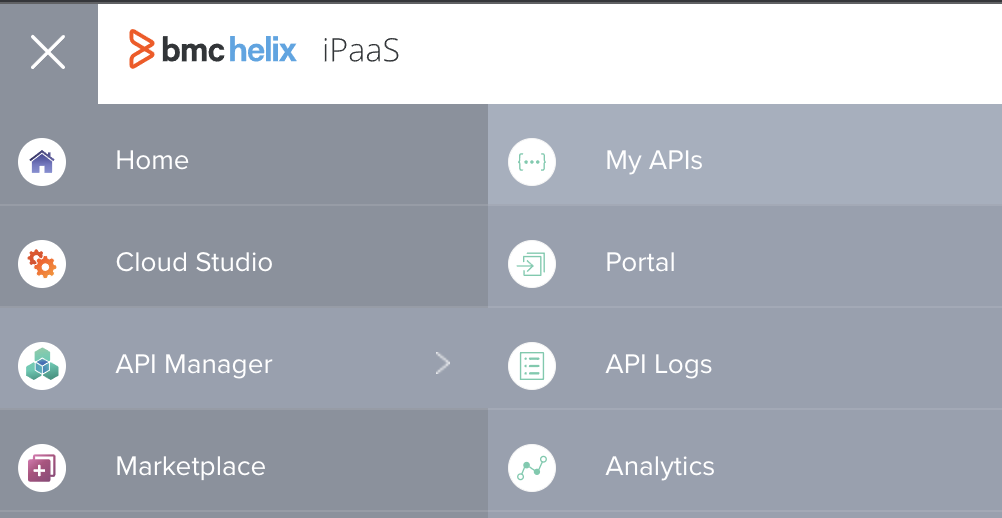Image resolution: width=1002 pixels, height=518 pixels.
Task: Close the navigation menu with the X
Action: pos(48,52)
